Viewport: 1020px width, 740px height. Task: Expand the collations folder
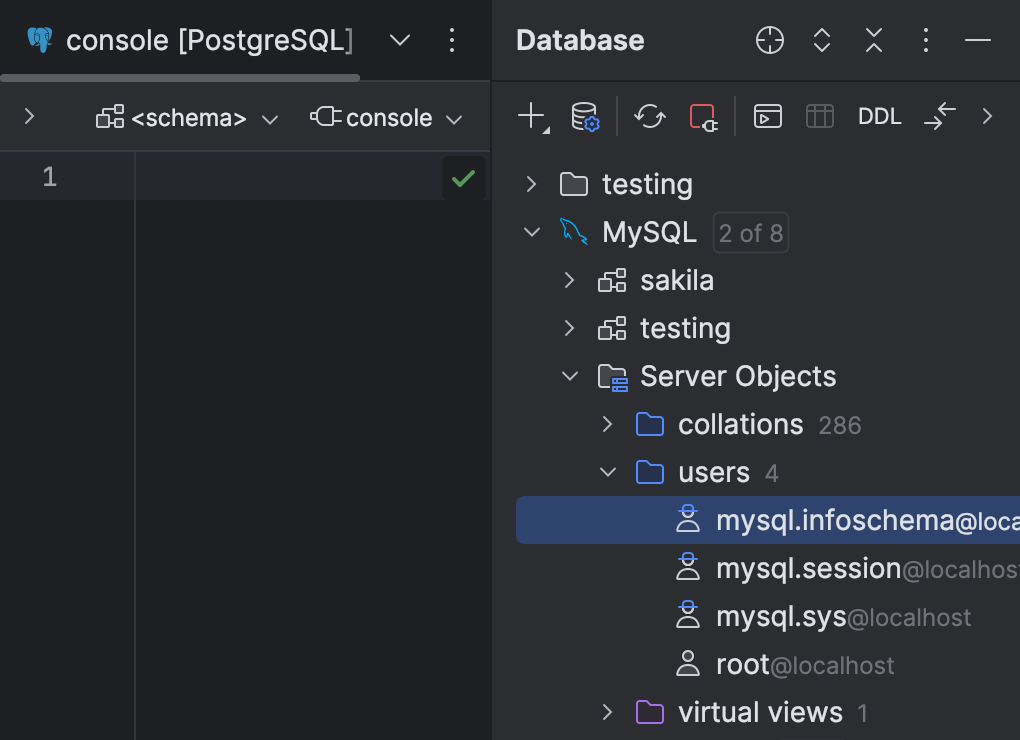607,424
